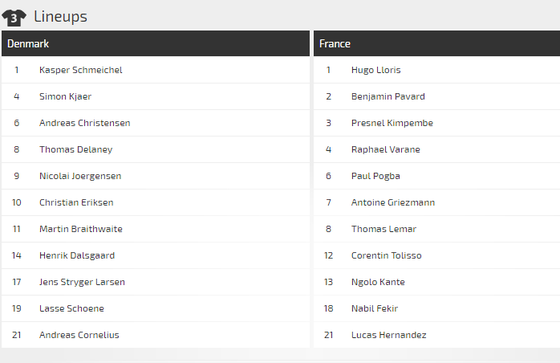The height and width of the screenshot is (363, 560).
Task: Open Nabil Fekir's player entry
Action: [374, 309]
